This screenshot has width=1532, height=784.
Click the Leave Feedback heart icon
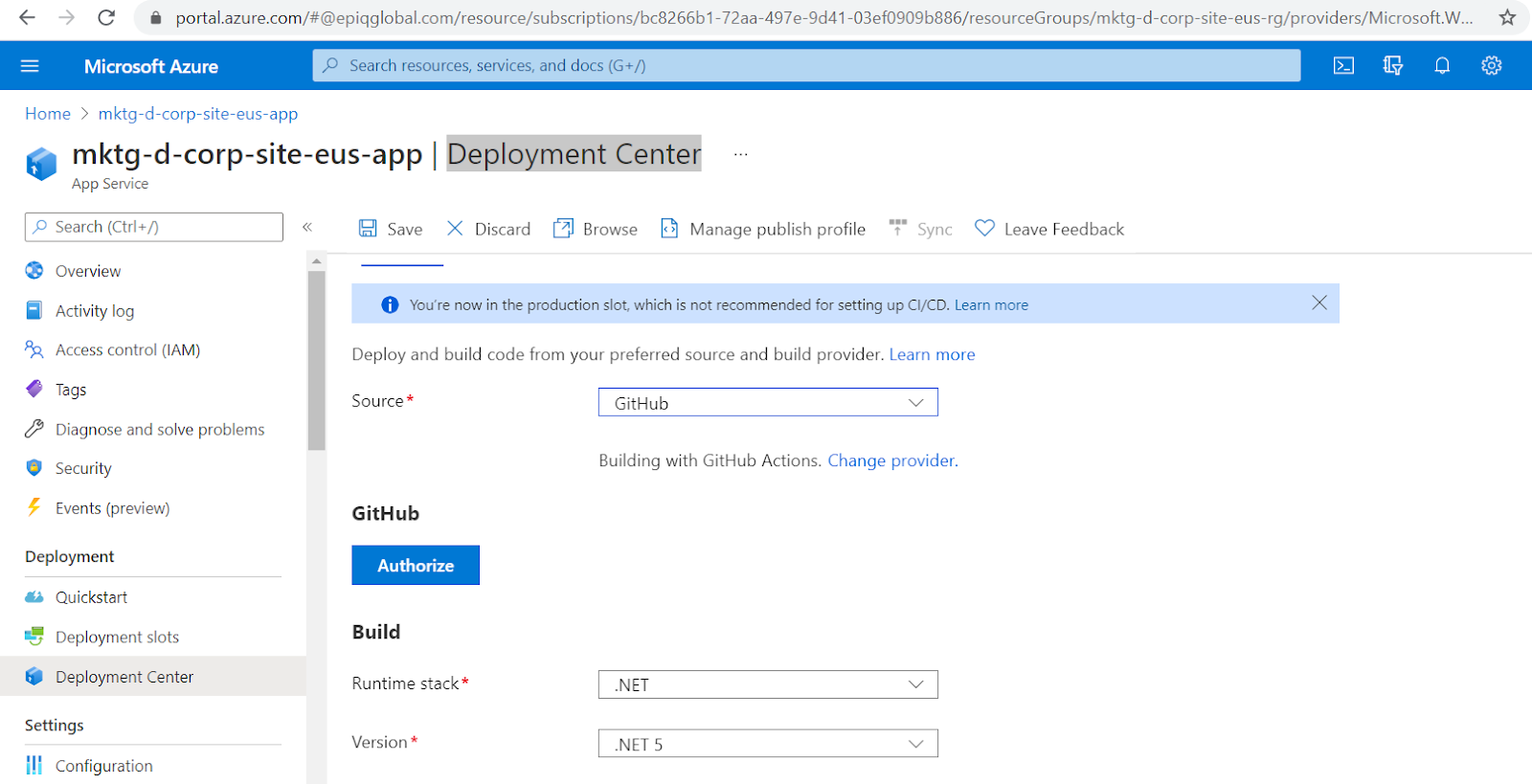(x=984, y=228)
